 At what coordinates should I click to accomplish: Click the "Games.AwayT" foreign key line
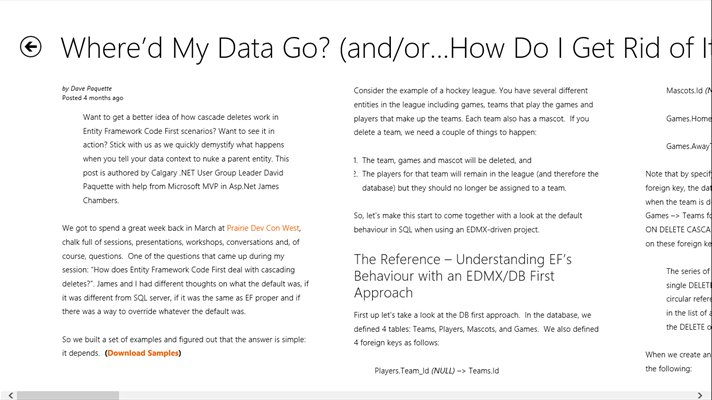688,146
